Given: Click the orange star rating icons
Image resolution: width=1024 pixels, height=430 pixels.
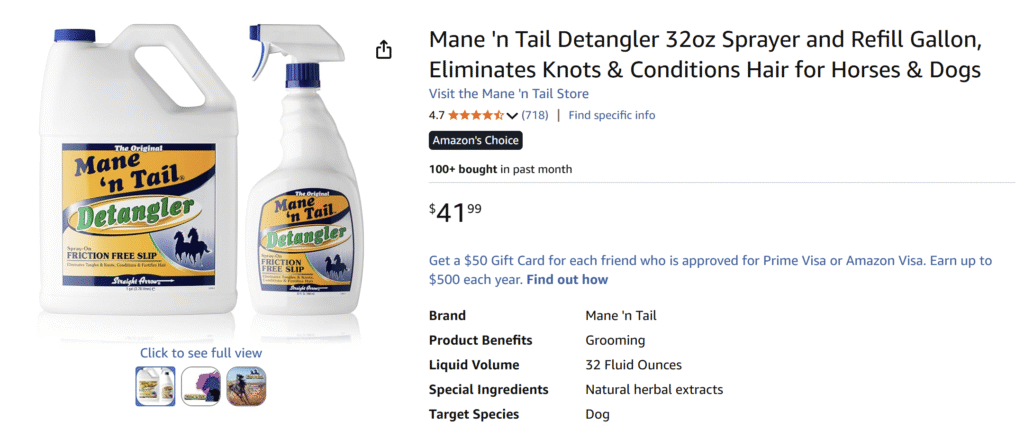Looking at the screenshot, I should pyautogui.click(x=475, y=115).
